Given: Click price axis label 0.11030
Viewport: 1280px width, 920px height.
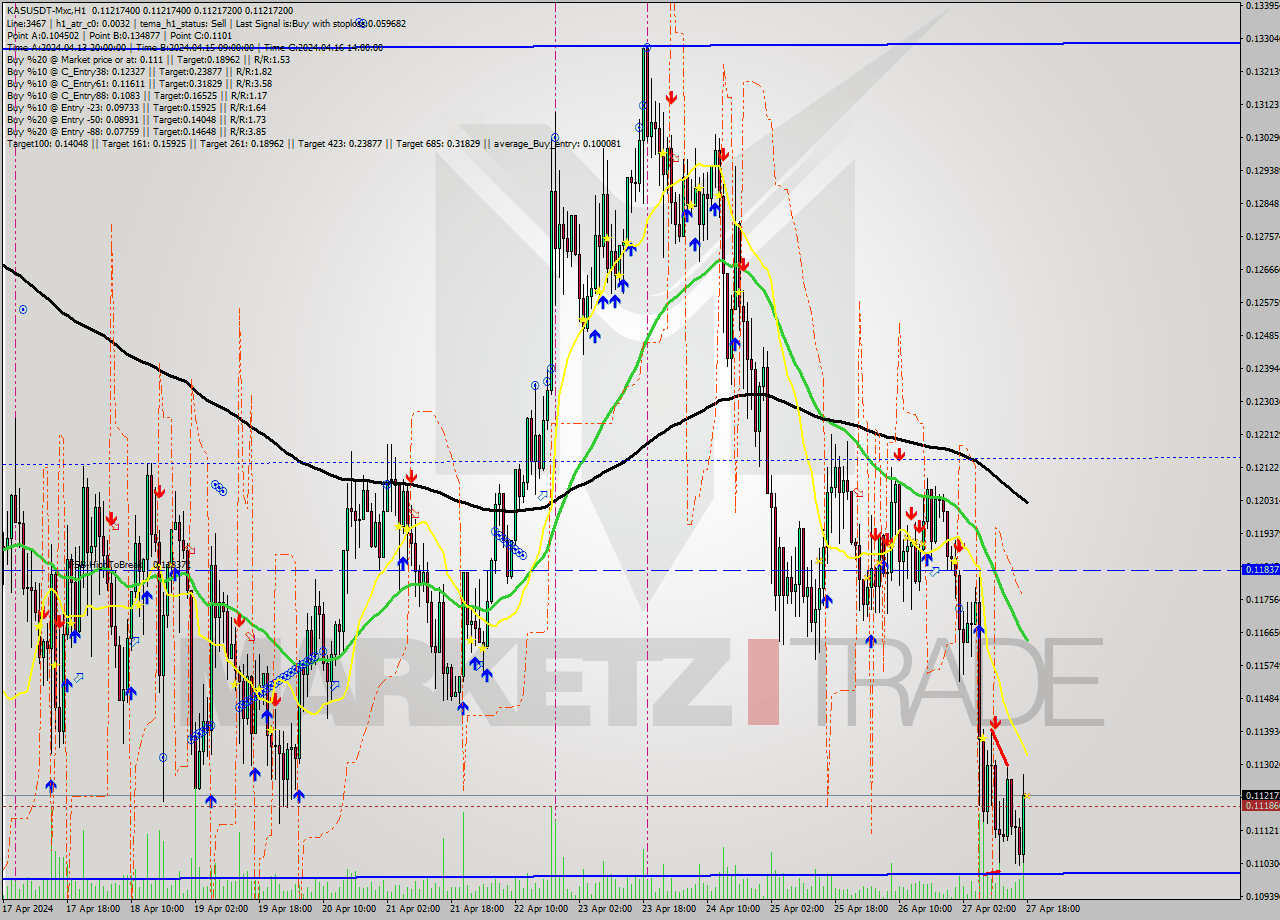Looking at the screenshot, I should tap(1262, 863).
